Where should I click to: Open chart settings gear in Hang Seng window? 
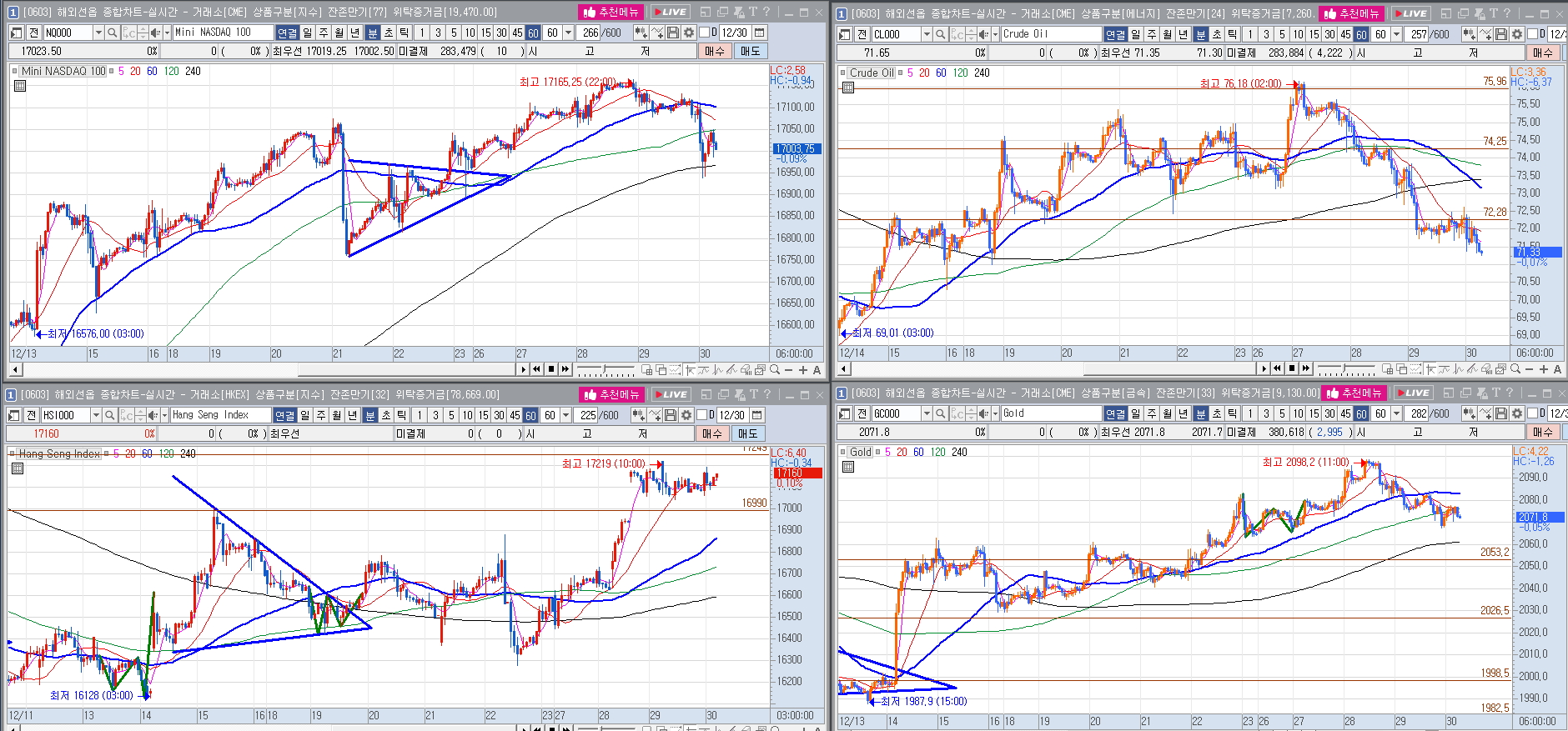pos(686,415)
